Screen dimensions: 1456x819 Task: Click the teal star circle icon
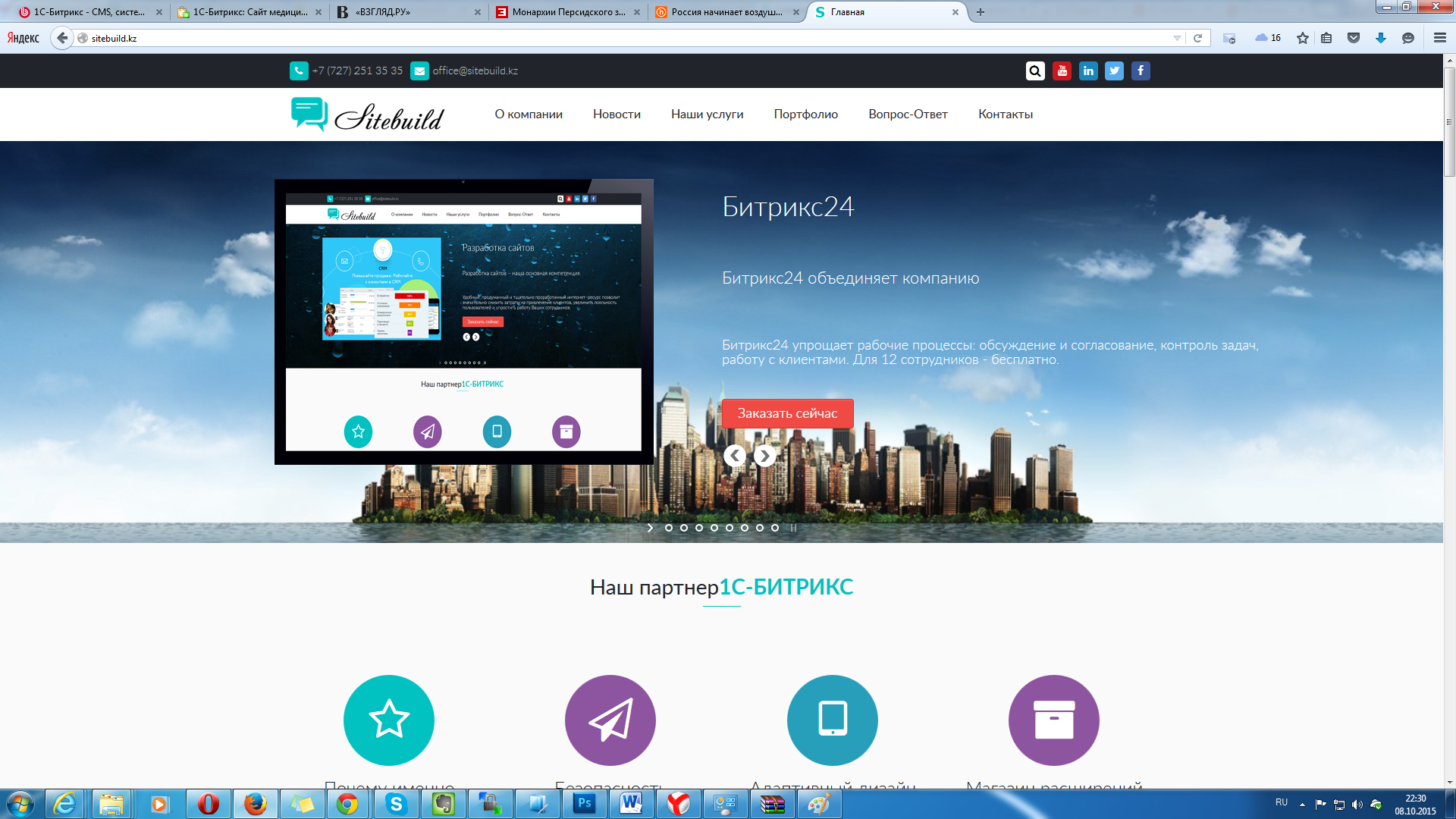pyautogui.click(x=389, y=720)
